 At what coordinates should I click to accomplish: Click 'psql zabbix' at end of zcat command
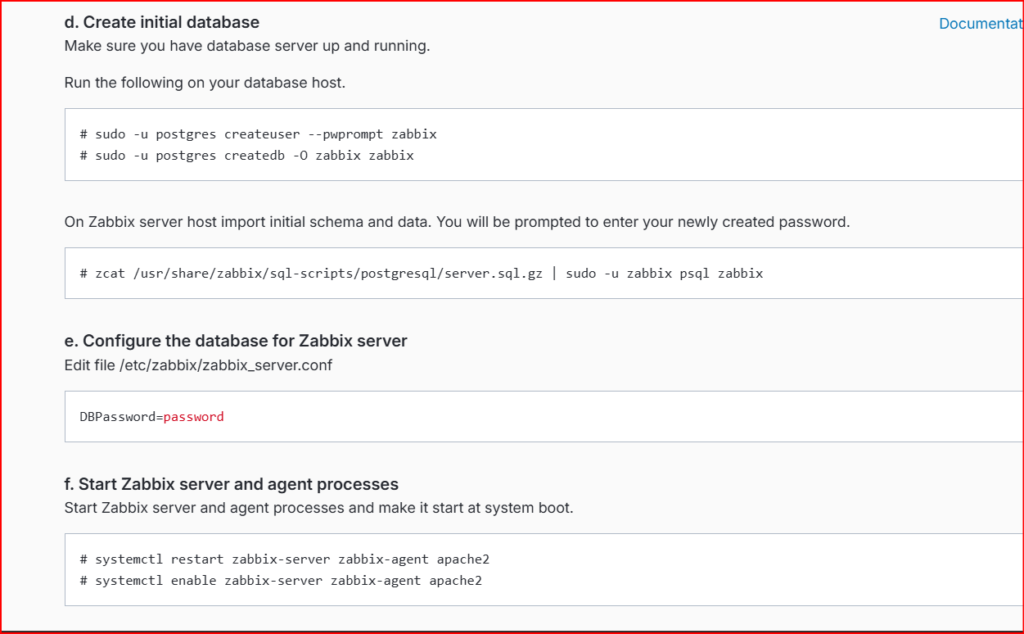pos(721,273)
